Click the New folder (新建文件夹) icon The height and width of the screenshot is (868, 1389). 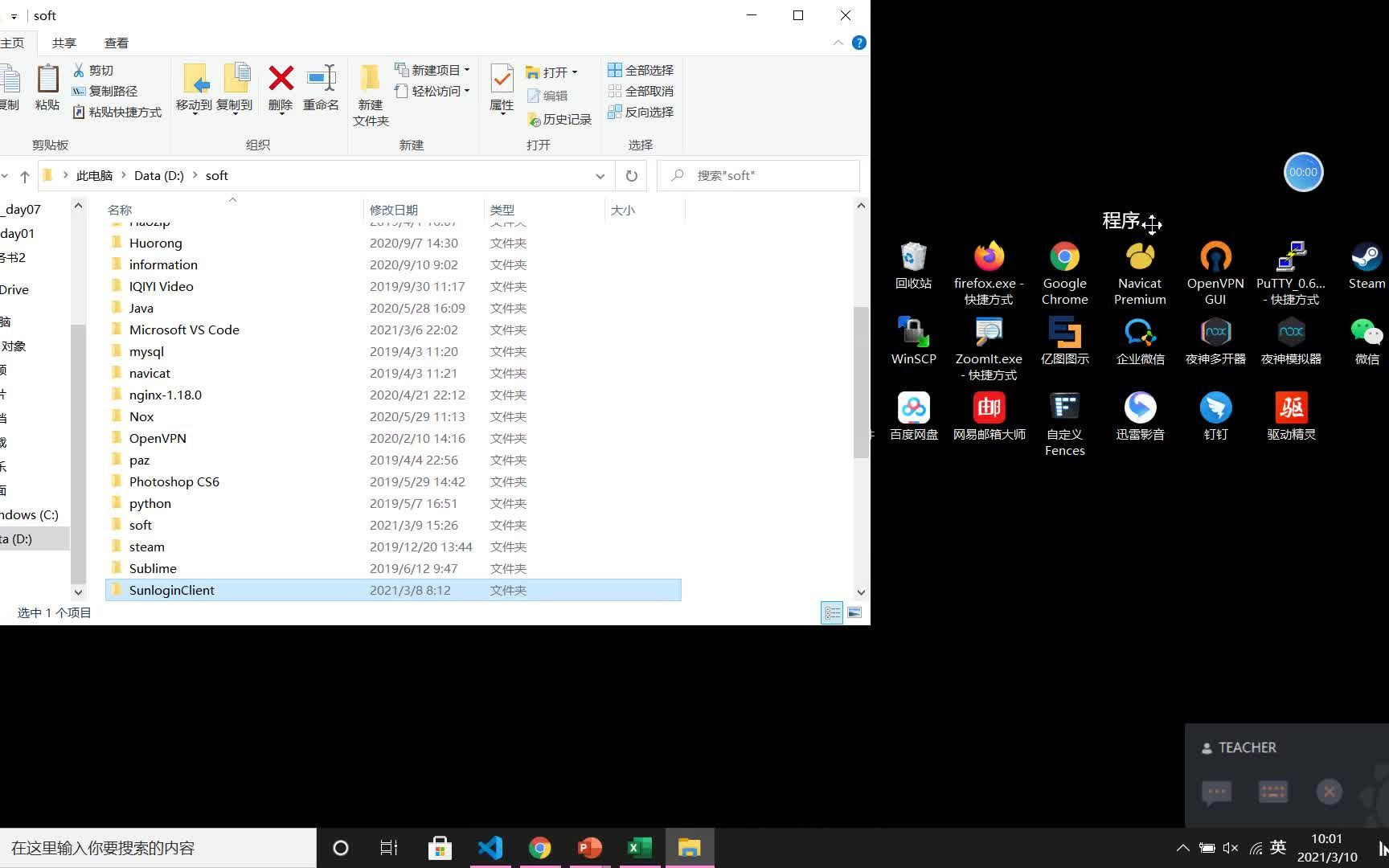pyautogui.click(x=370, y=79)
